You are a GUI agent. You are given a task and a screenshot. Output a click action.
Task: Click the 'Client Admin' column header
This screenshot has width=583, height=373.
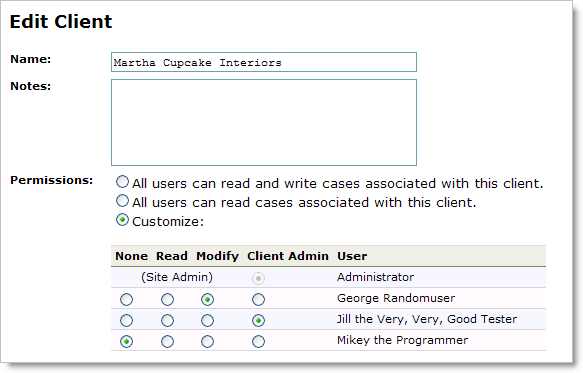[x=288, y=256]
